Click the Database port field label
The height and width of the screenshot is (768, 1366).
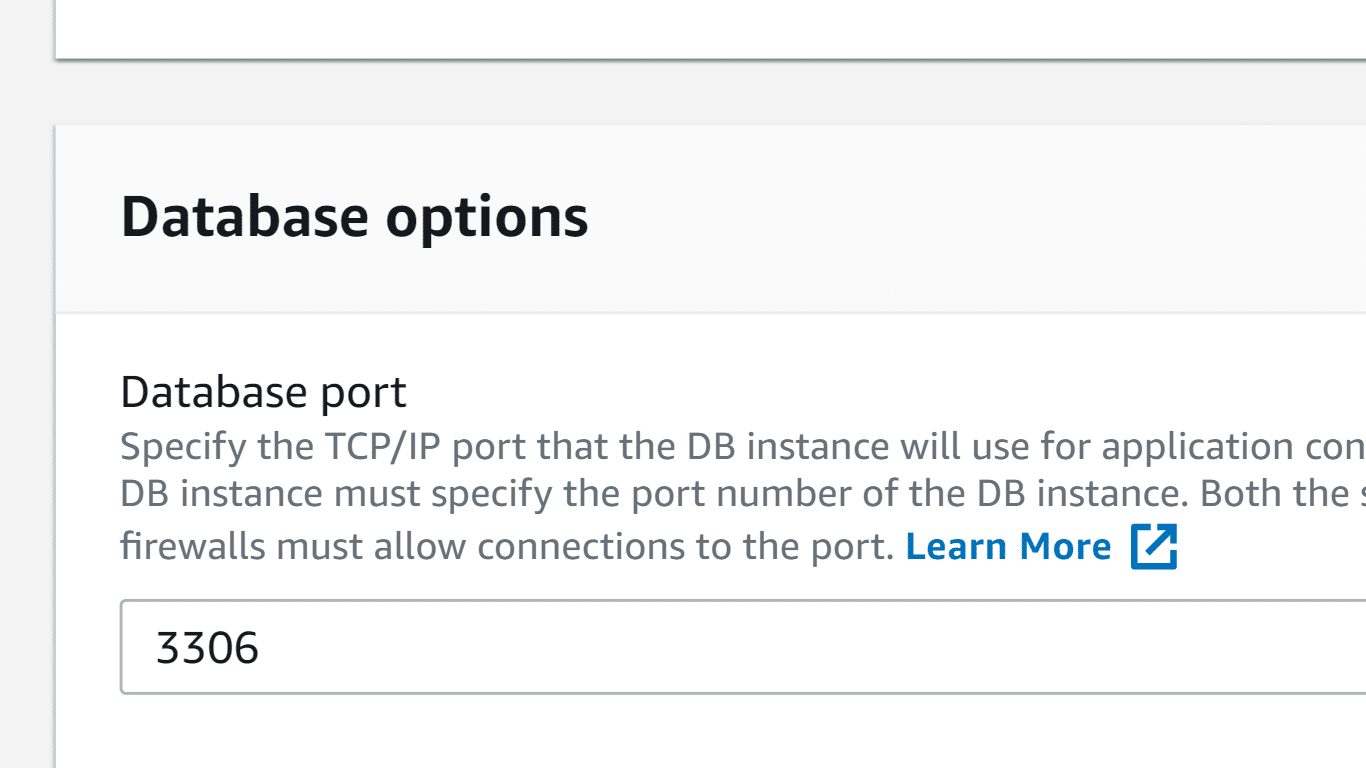tap(263, 392)
